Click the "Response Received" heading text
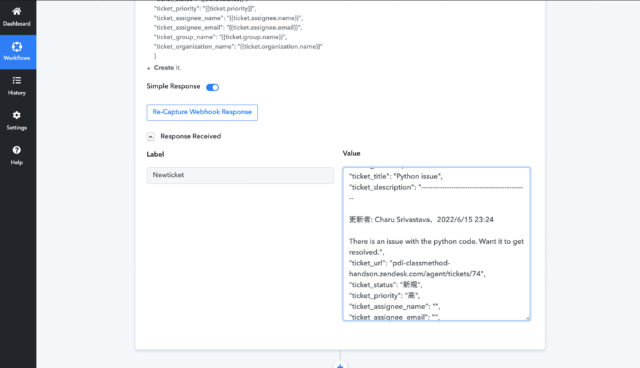Screen dimensions: 640x368 pyautogui.click(x=191, y=136)
